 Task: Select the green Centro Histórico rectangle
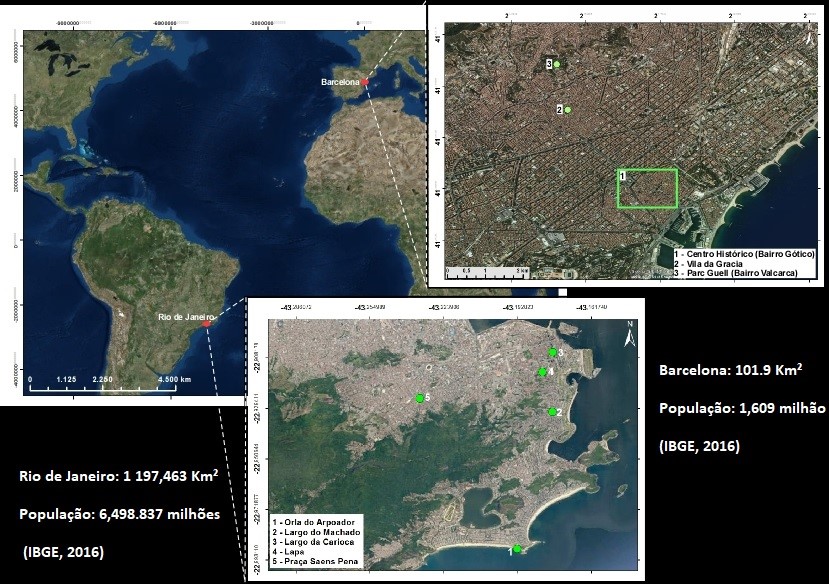[647, 188]
